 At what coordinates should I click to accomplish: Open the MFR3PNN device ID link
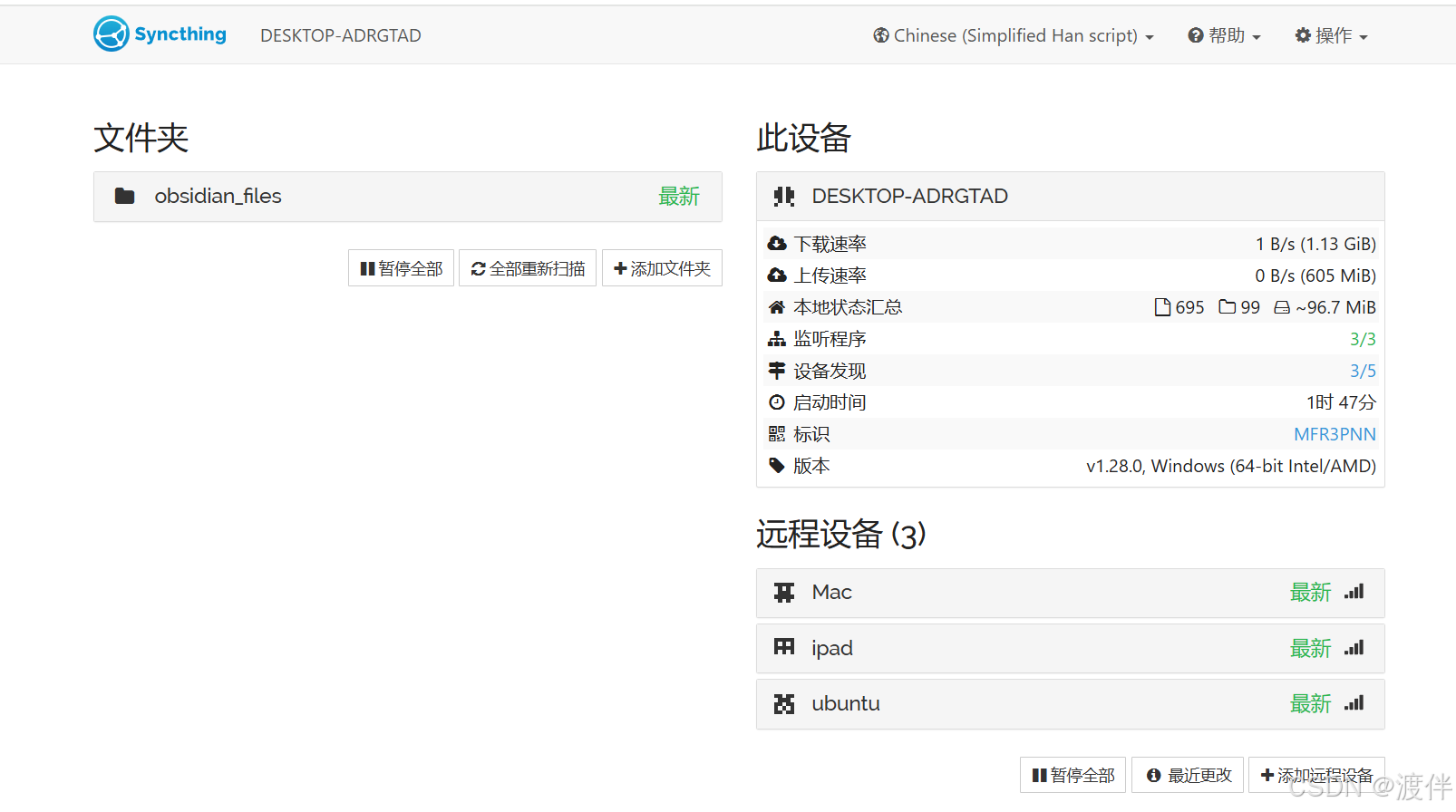[x=1335, y=434]
